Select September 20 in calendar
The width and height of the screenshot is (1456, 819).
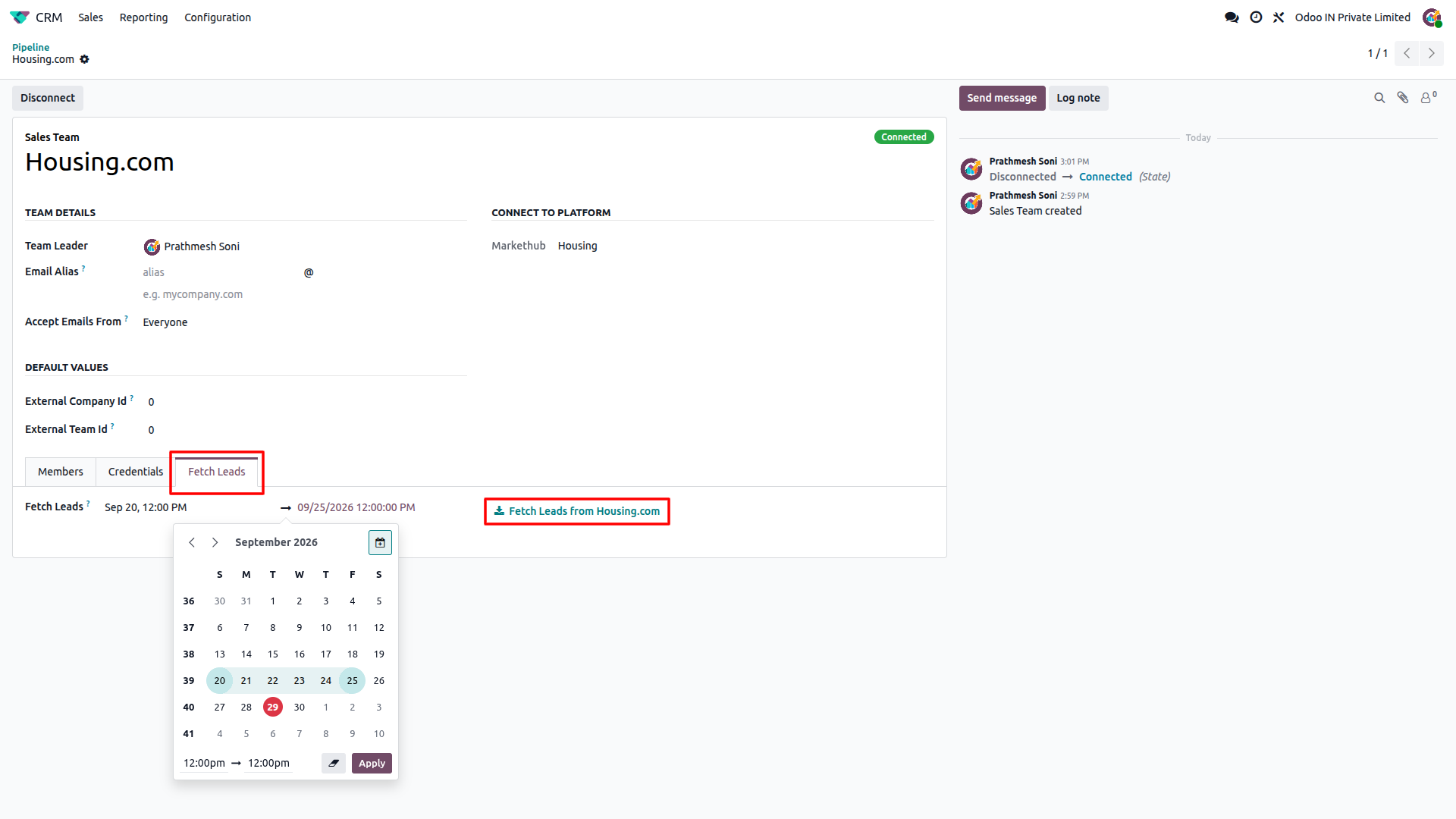[219, 680]
